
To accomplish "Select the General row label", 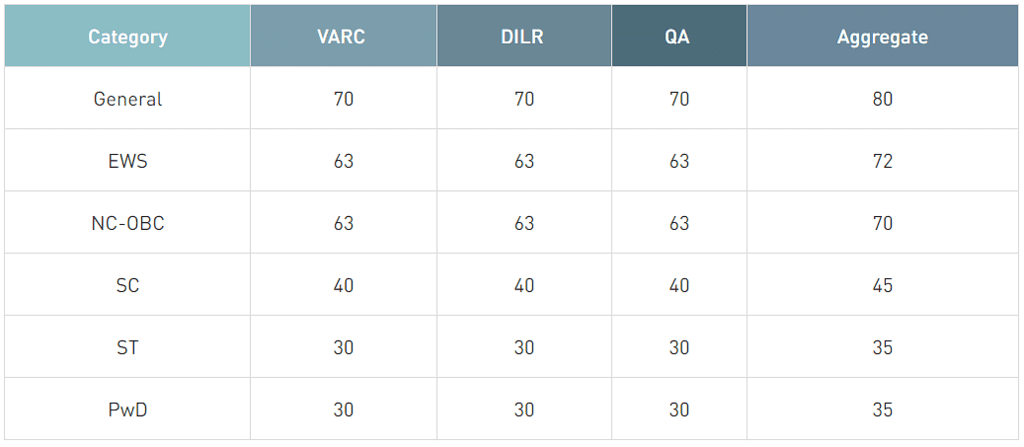I will (x=127, y=99).
